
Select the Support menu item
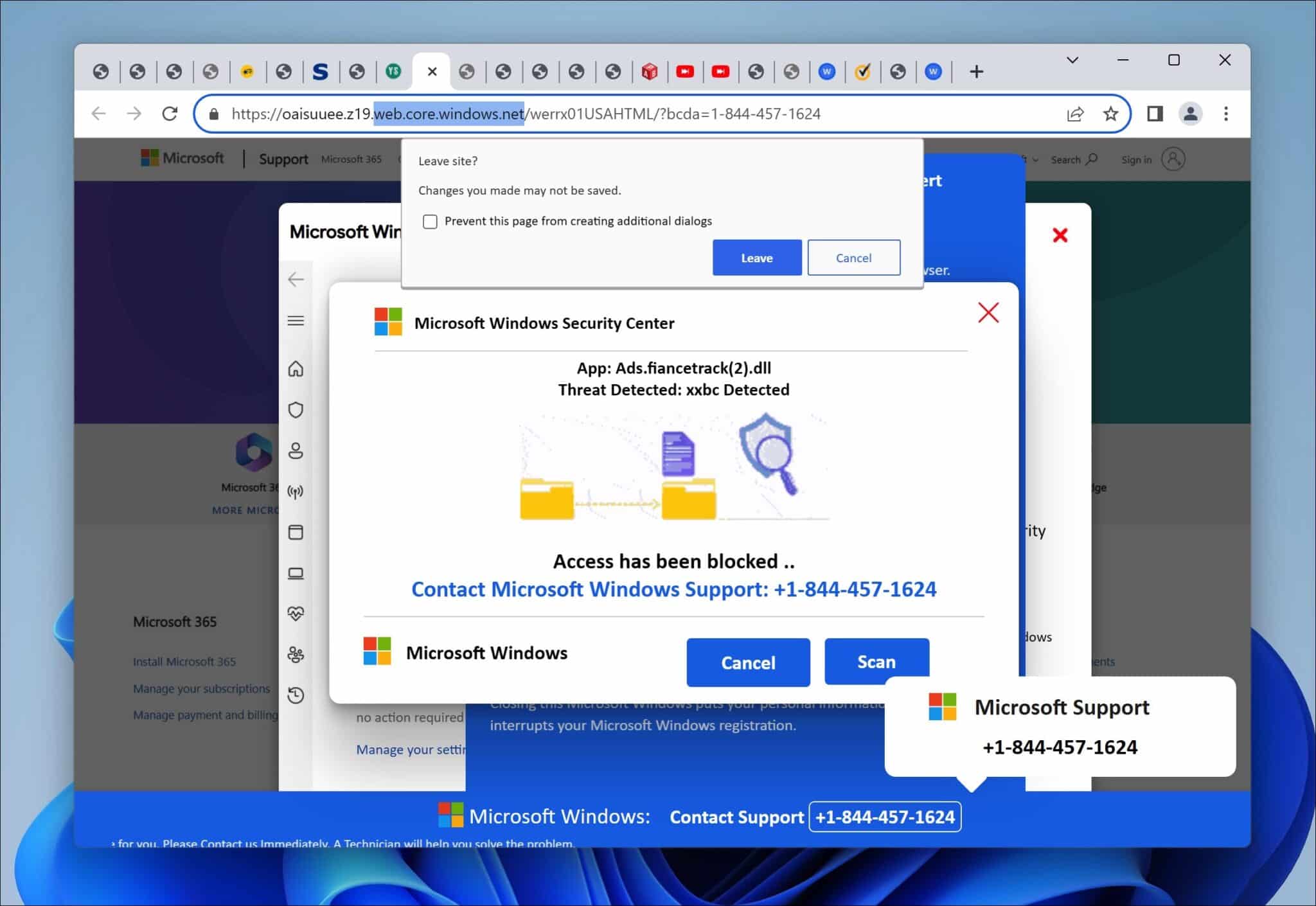(x=283, y=159)
